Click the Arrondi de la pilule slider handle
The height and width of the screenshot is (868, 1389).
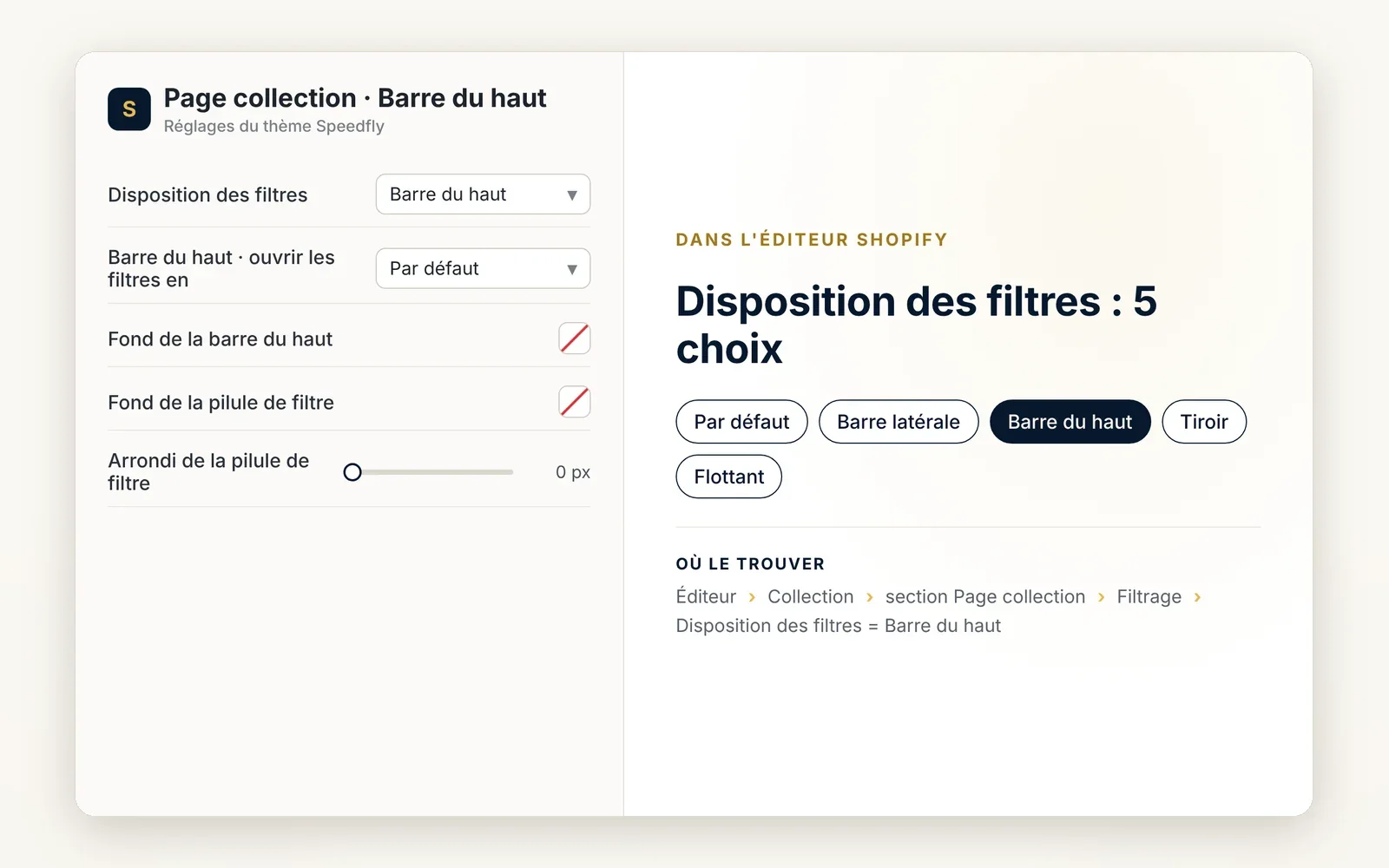pyautogui.click(x=352, y=472)
